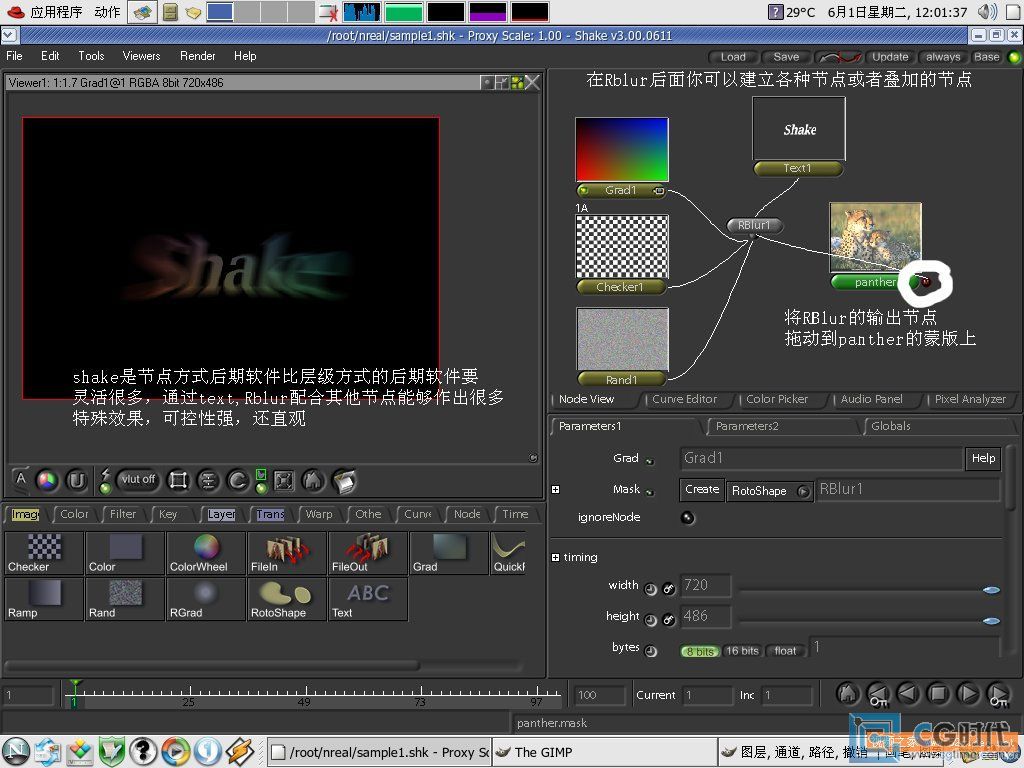This screenshot has height=768, width=1024.
Task: Open the window menu at title bar left
Action: (8, 35)
